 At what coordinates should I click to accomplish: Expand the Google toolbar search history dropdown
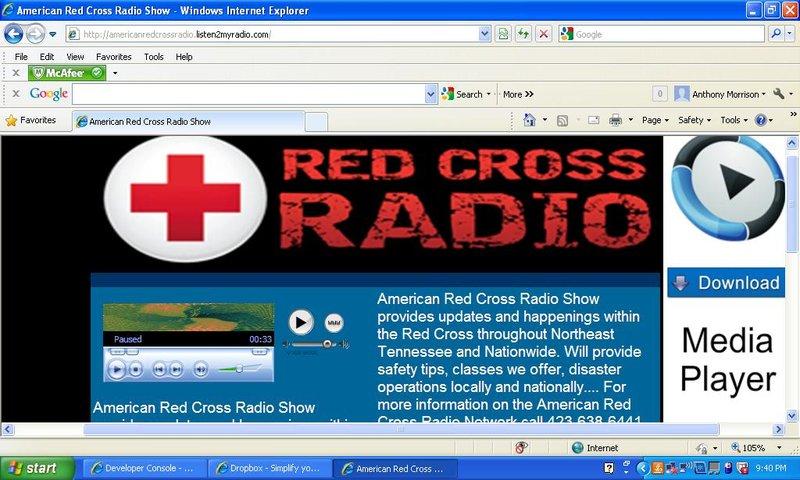pyautogui.click(x=431, y=94)
